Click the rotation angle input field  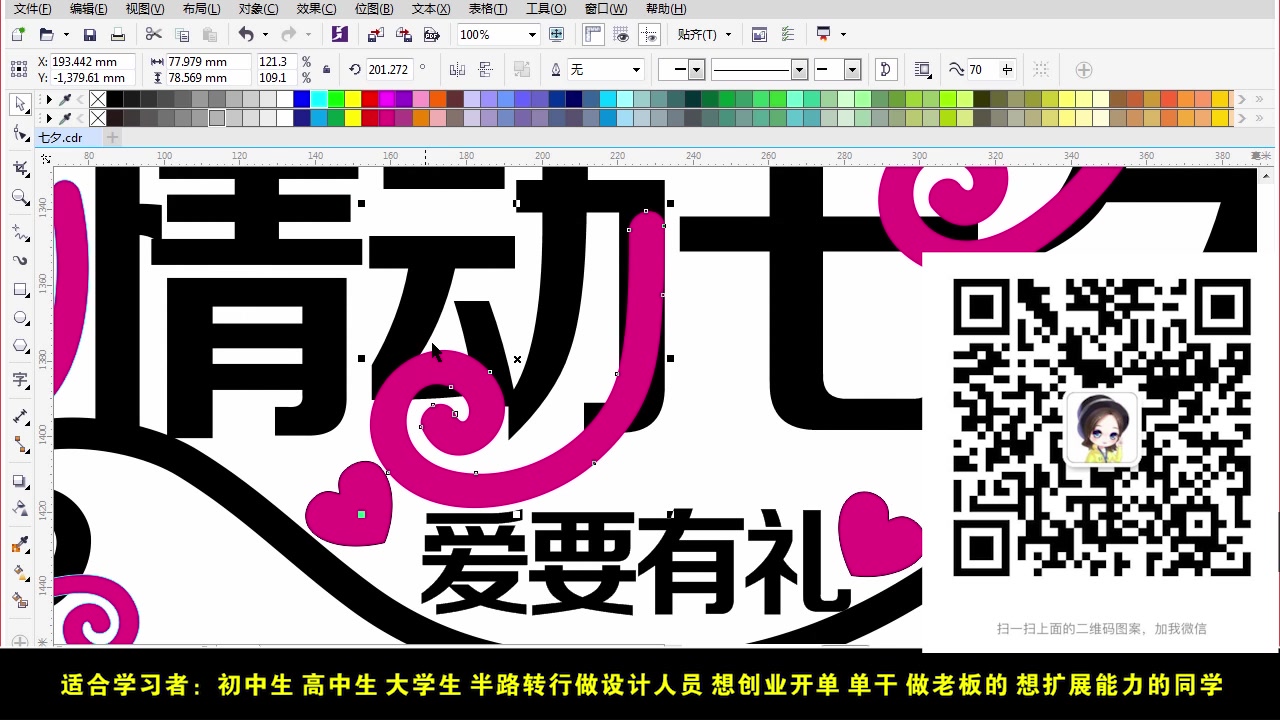tap(391, 69)
